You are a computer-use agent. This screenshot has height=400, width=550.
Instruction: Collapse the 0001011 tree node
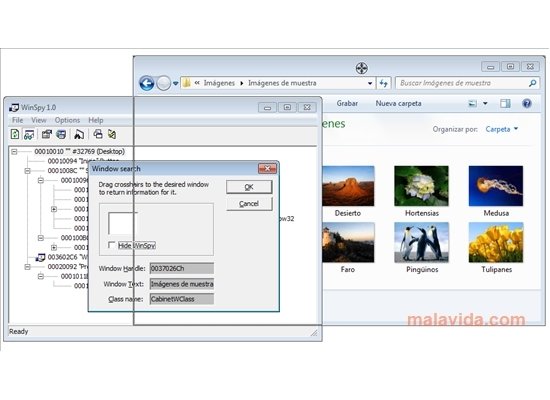point(41,276)
